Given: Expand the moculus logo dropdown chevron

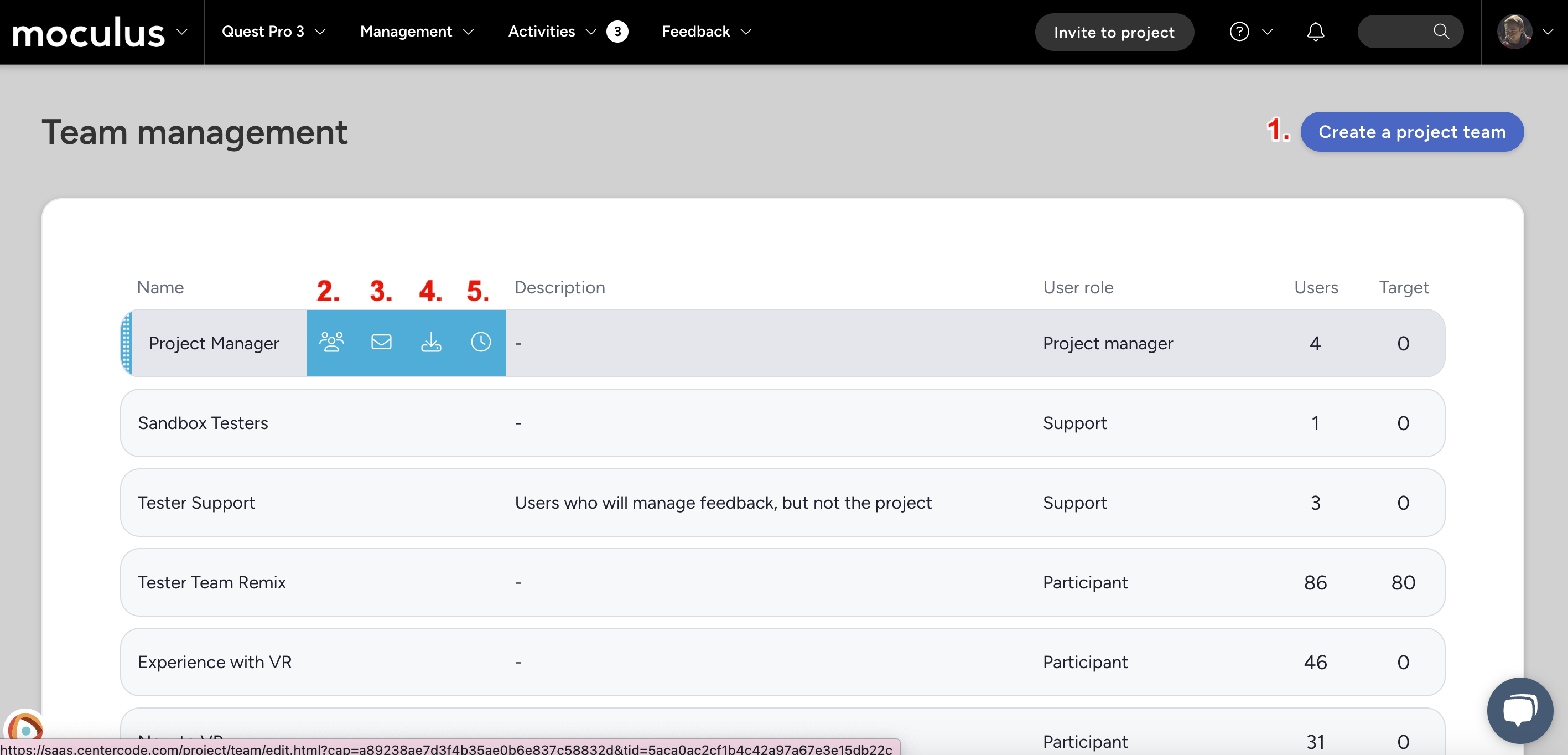Looking at the screenshot, I should [181, 32].
